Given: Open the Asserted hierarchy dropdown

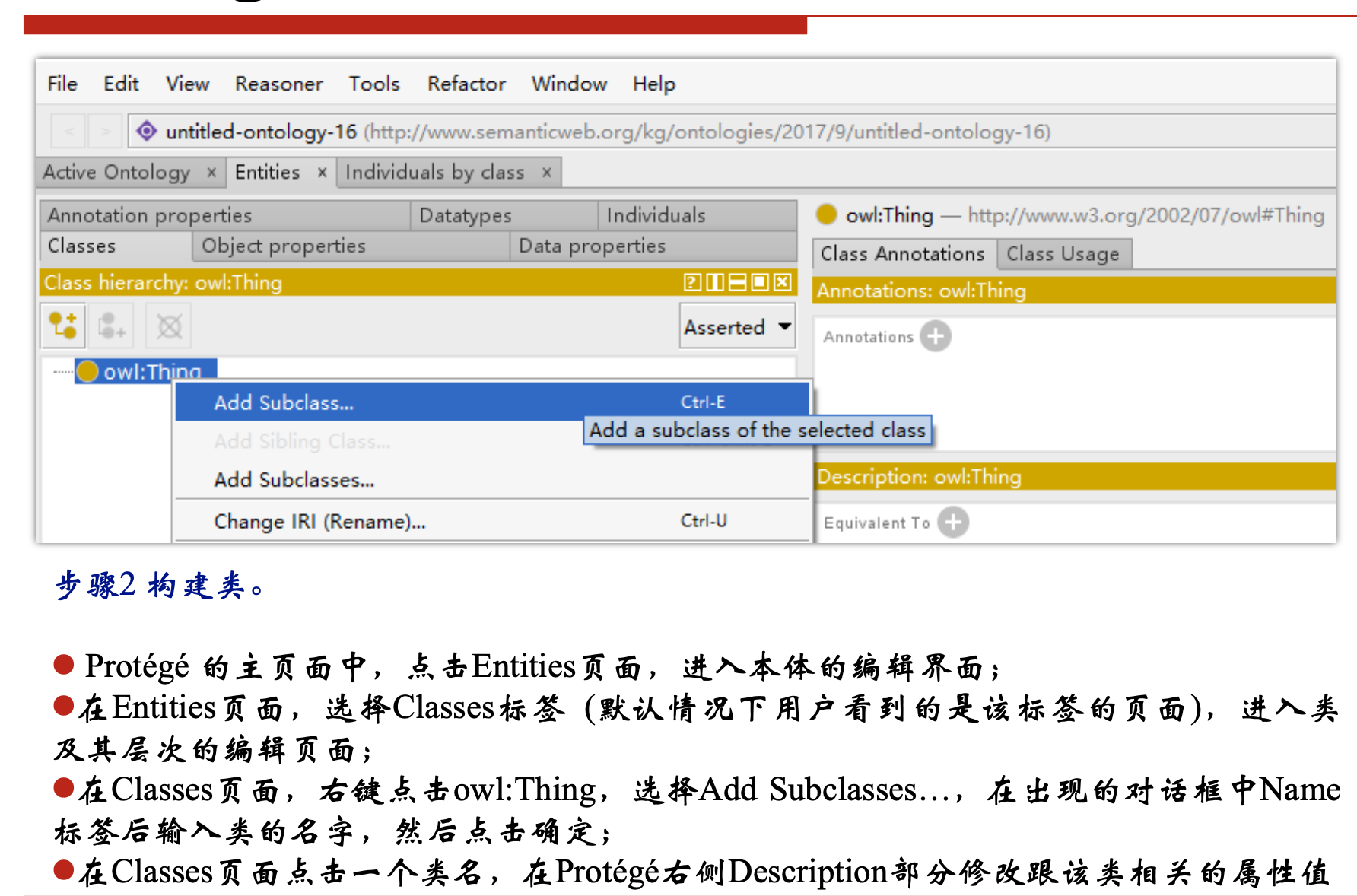Looking at the screenshot, I should pos(736,326).
